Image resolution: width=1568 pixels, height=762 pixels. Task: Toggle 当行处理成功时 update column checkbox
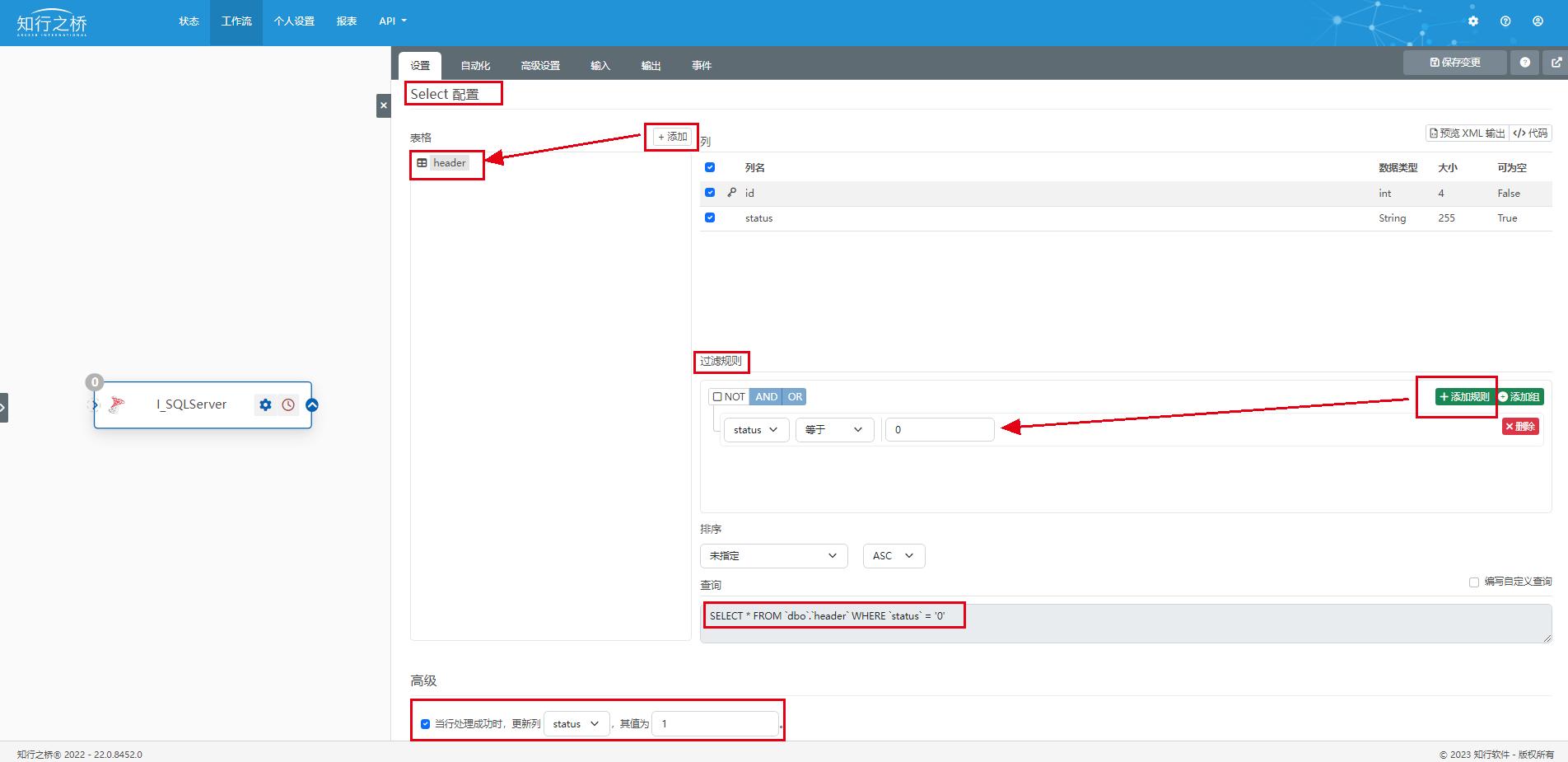pyautogui.click(x=425, y=724)
